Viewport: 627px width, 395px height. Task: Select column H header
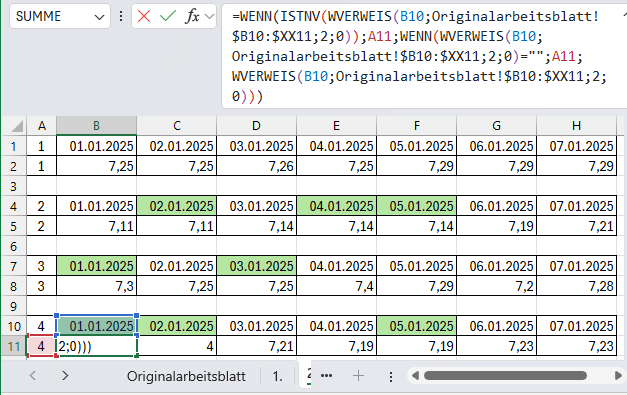click(577, 126)
